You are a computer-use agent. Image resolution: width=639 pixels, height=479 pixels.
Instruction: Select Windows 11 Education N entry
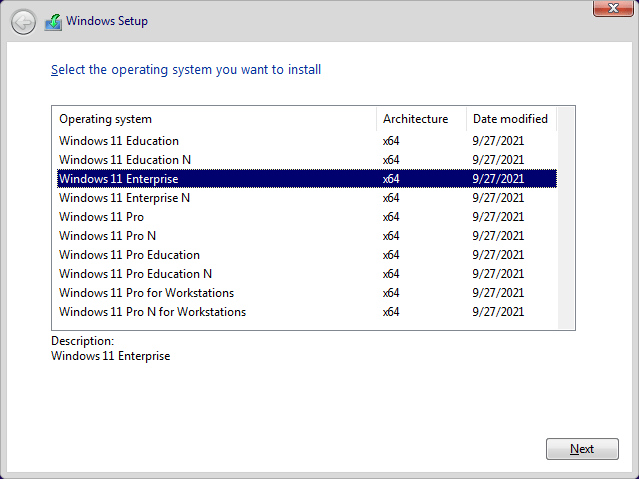(306, 160)
